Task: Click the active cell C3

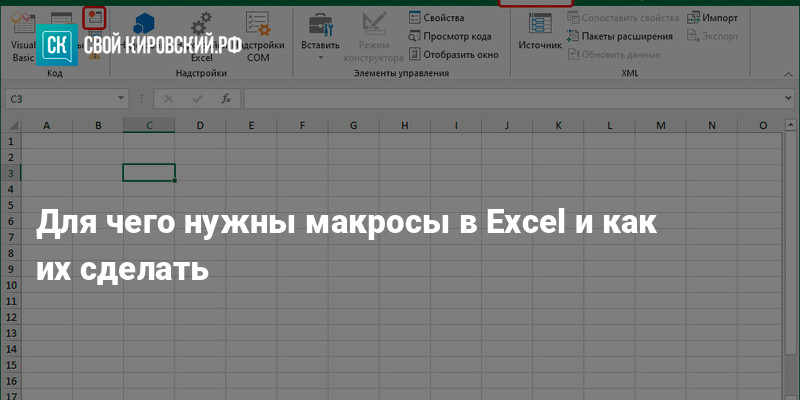Action: 149,172
